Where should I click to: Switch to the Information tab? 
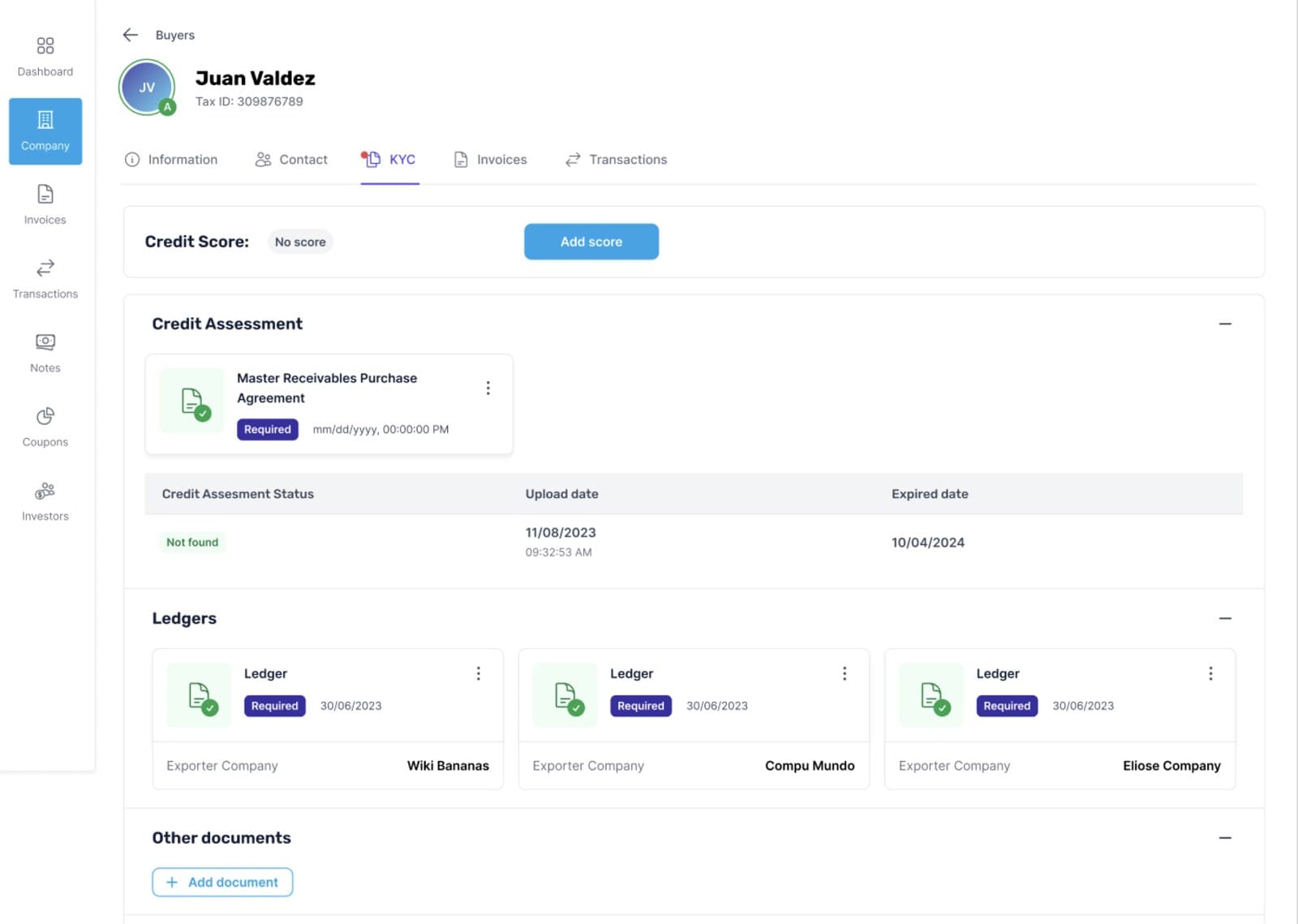click(x=171, y=160)
